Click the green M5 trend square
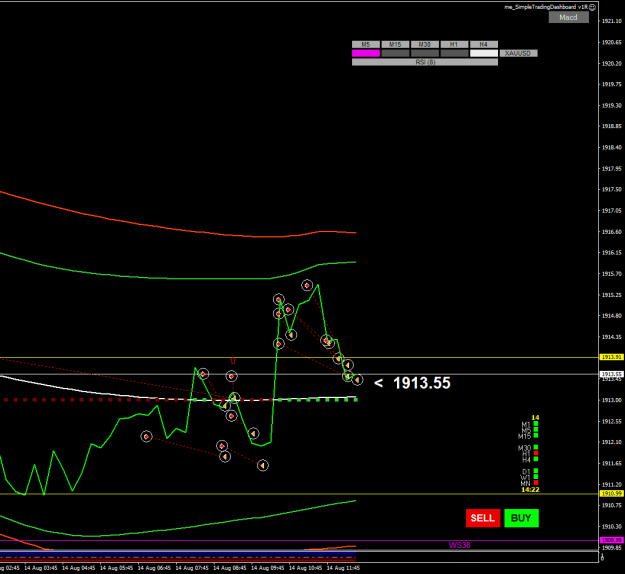Screen dimensions: 625x574 (536, 430)
